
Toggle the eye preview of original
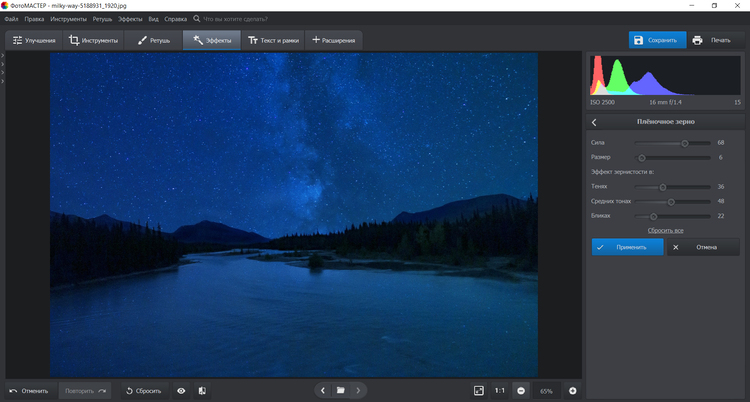[181, 390]
